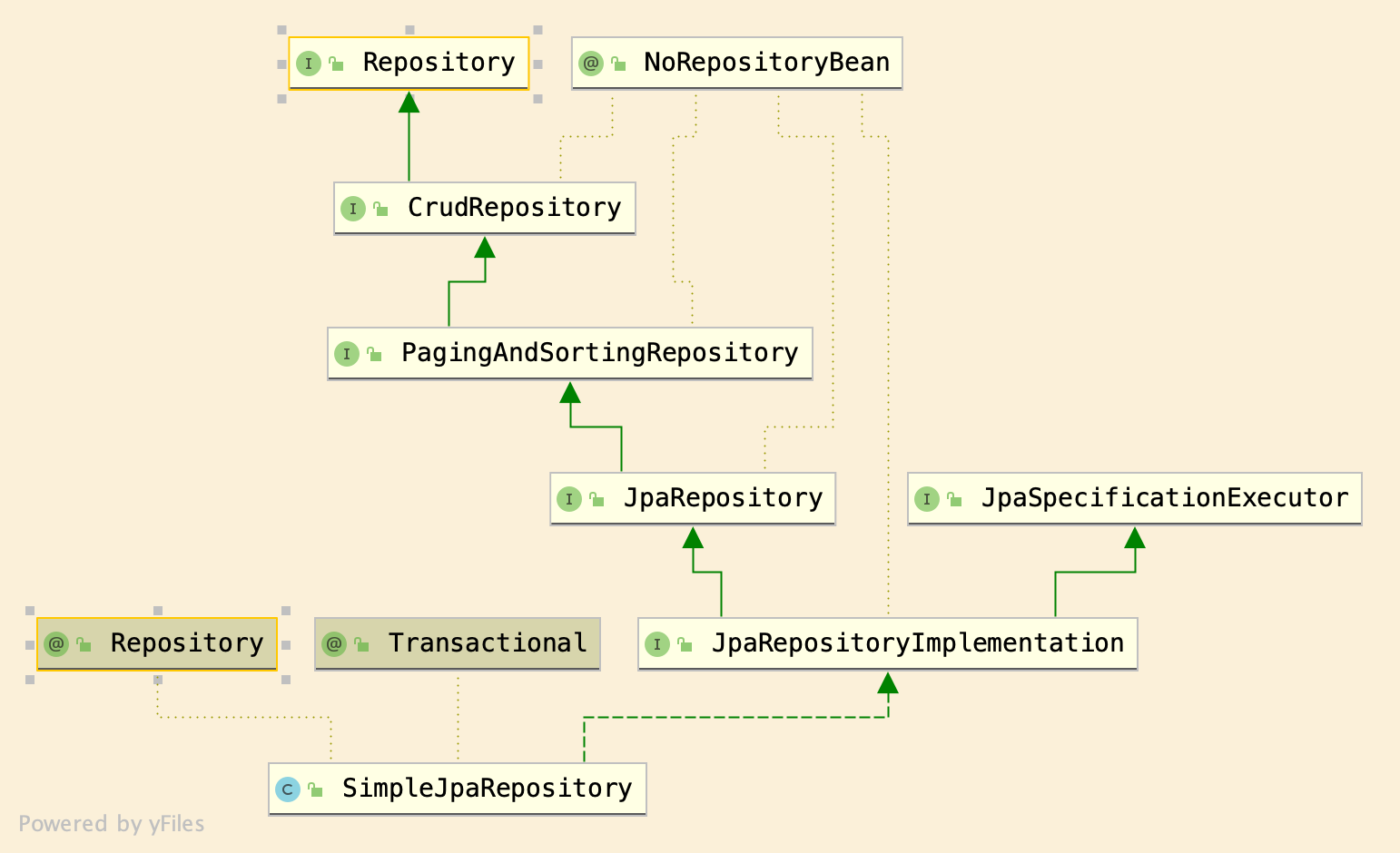The width and height of the screenshot is (1400, 853).
Task: Click the interface icon on JpaRepositoryImplementation
Action: 658,644
